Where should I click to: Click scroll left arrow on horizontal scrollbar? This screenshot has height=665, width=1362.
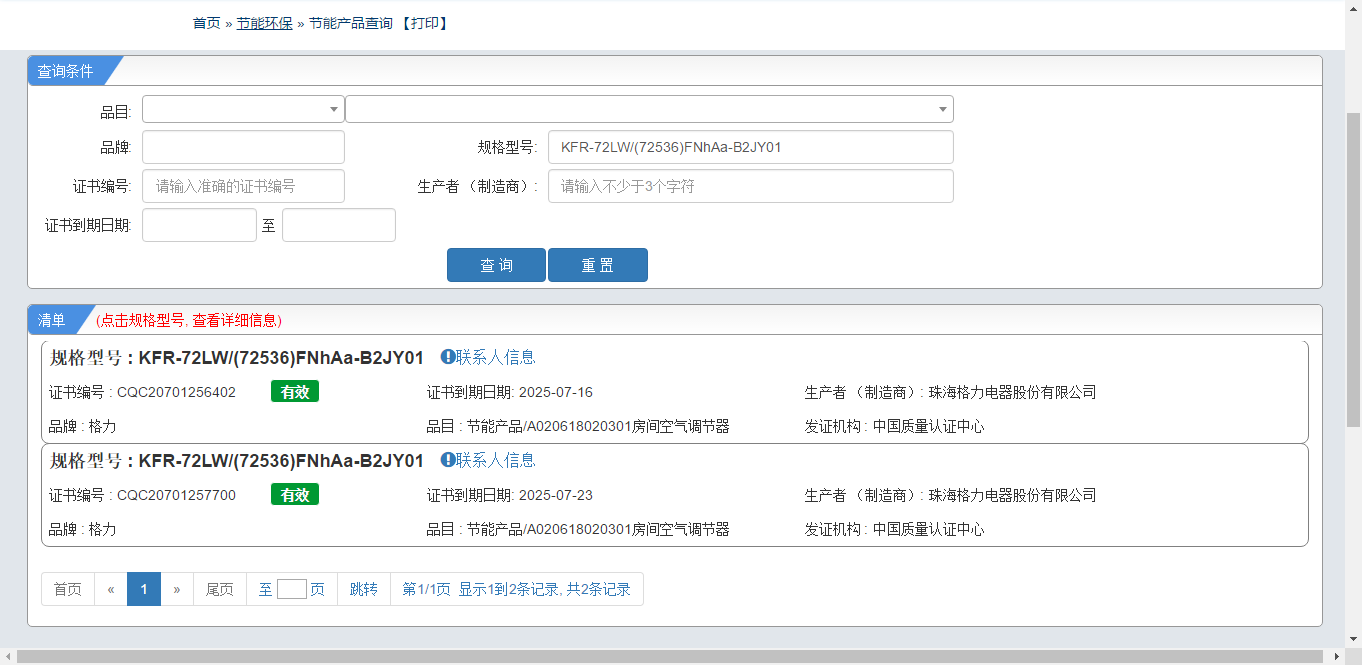coord(8,656)
